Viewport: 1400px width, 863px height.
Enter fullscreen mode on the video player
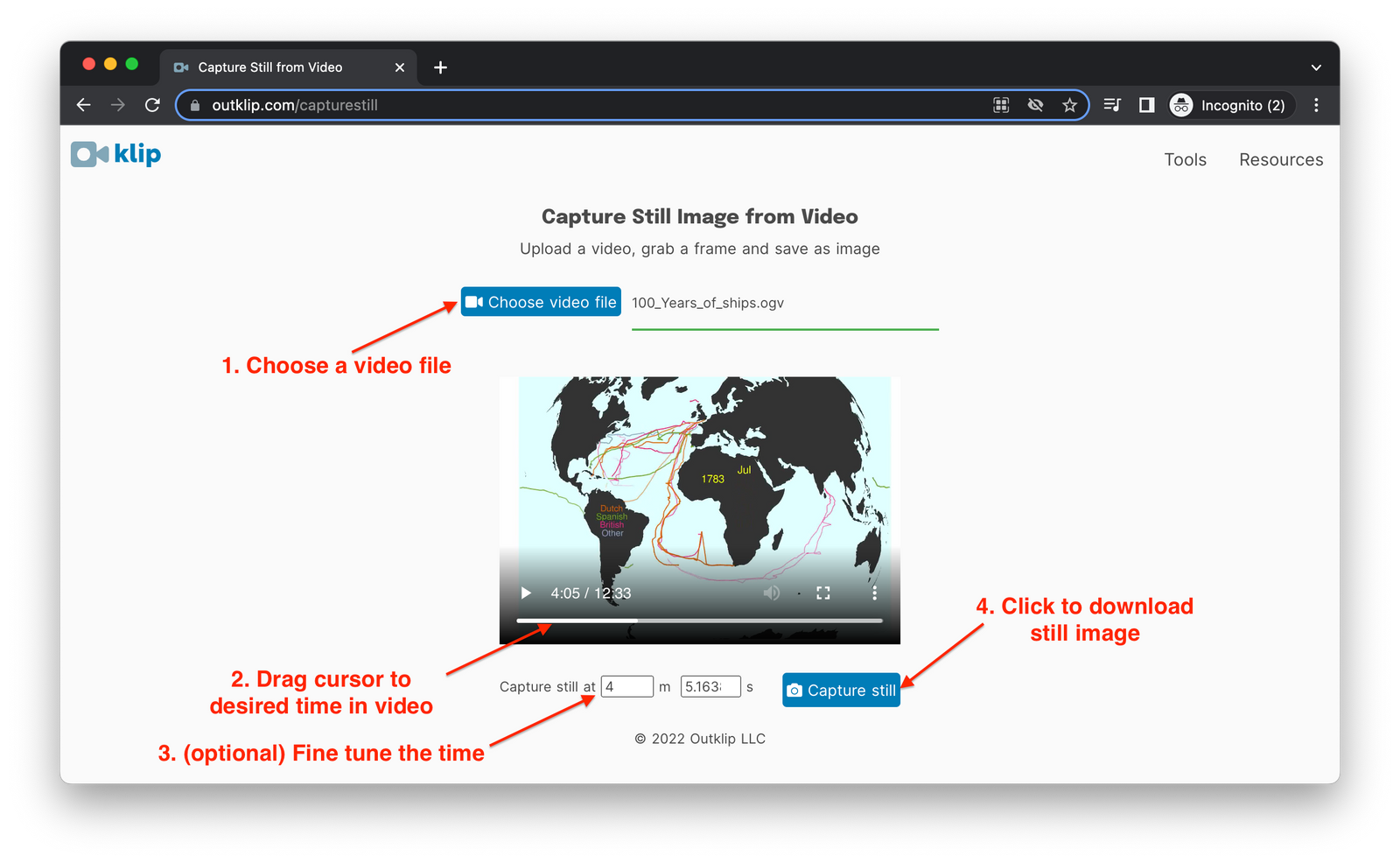[822, 593]
